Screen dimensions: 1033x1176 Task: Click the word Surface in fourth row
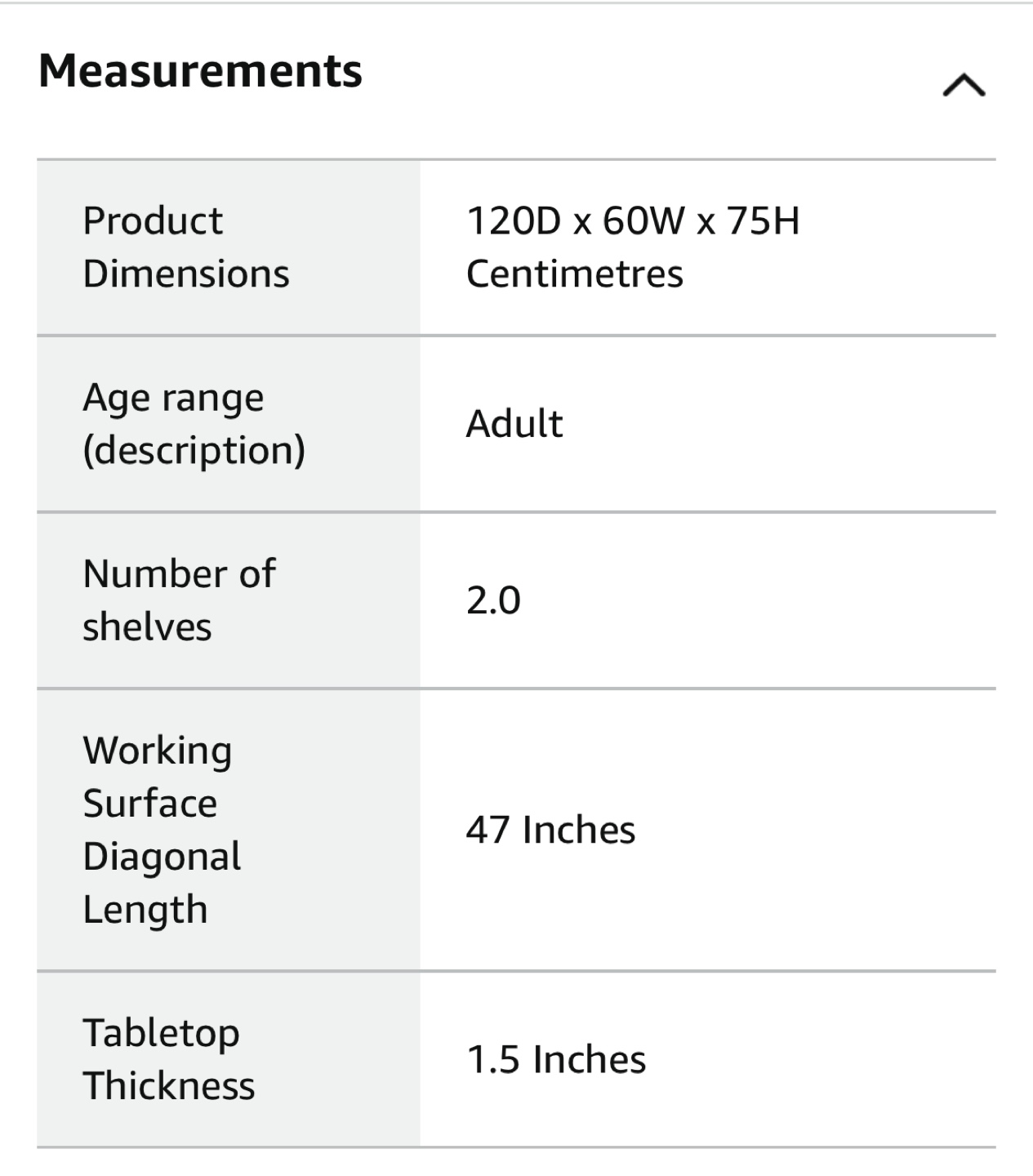pyautogui.click(x=150, y=804)
